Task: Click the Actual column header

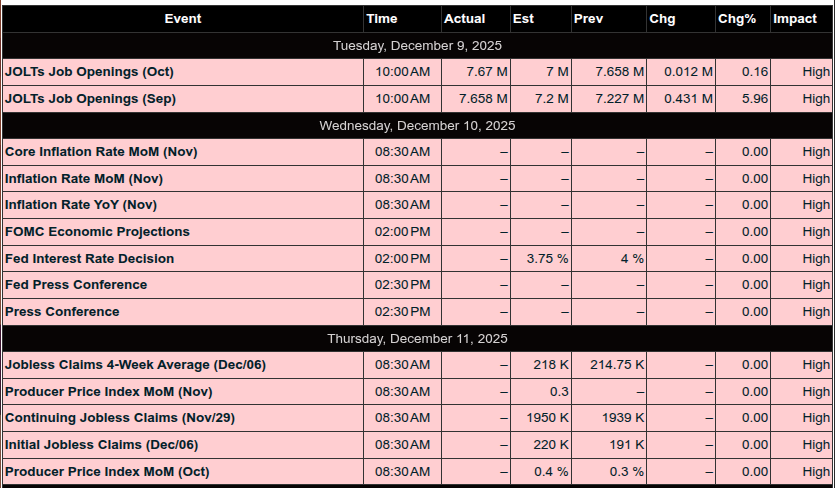Action: coord(464,19)
